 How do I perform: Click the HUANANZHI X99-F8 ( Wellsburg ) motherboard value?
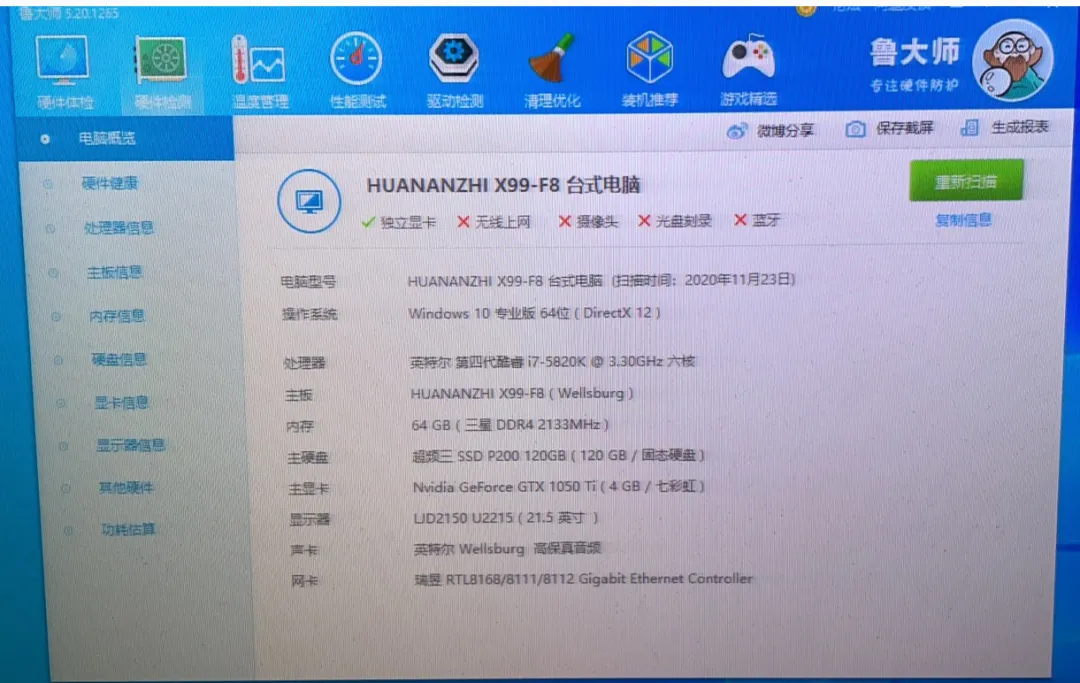pos(522,393)
